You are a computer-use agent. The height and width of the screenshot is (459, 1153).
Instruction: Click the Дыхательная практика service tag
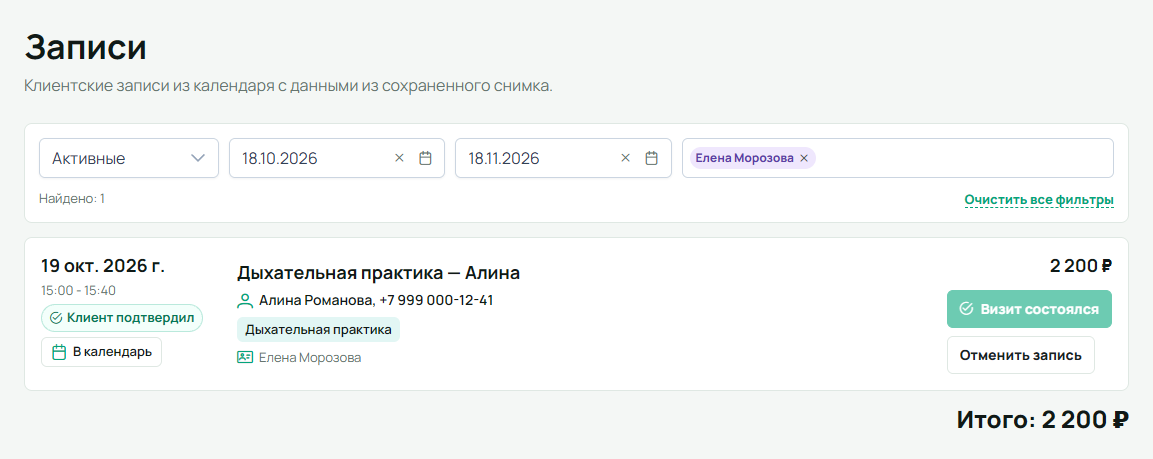point(318,330)
